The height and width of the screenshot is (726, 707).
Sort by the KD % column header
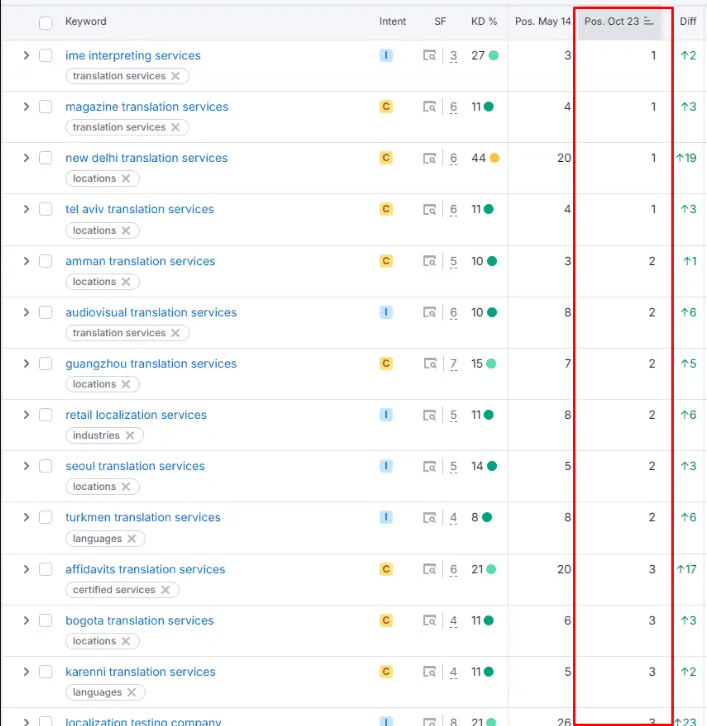tap(484, 21)
